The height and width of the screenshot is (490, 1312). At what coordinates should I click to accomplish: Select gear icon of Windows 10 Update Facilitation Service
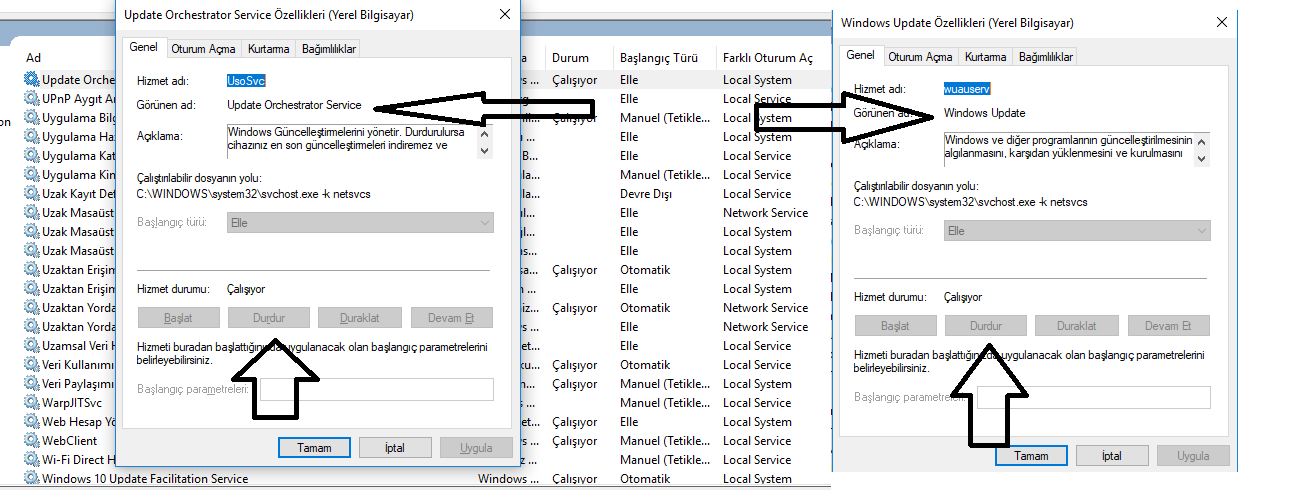[x=32, y=479]
